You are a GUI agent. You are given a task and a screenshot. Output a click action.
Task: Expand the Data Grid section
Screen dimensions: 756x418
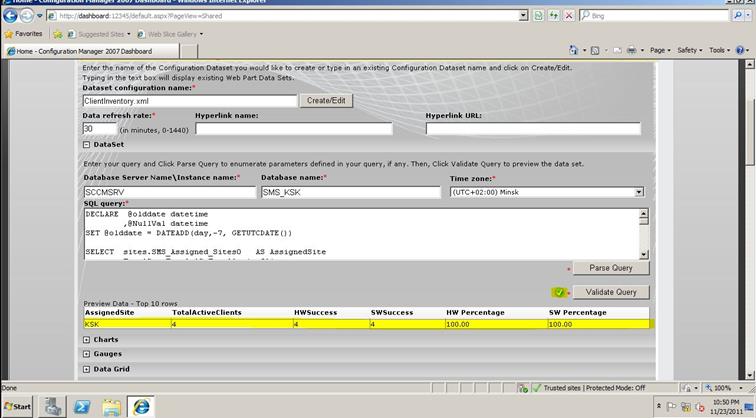[86, 369]
